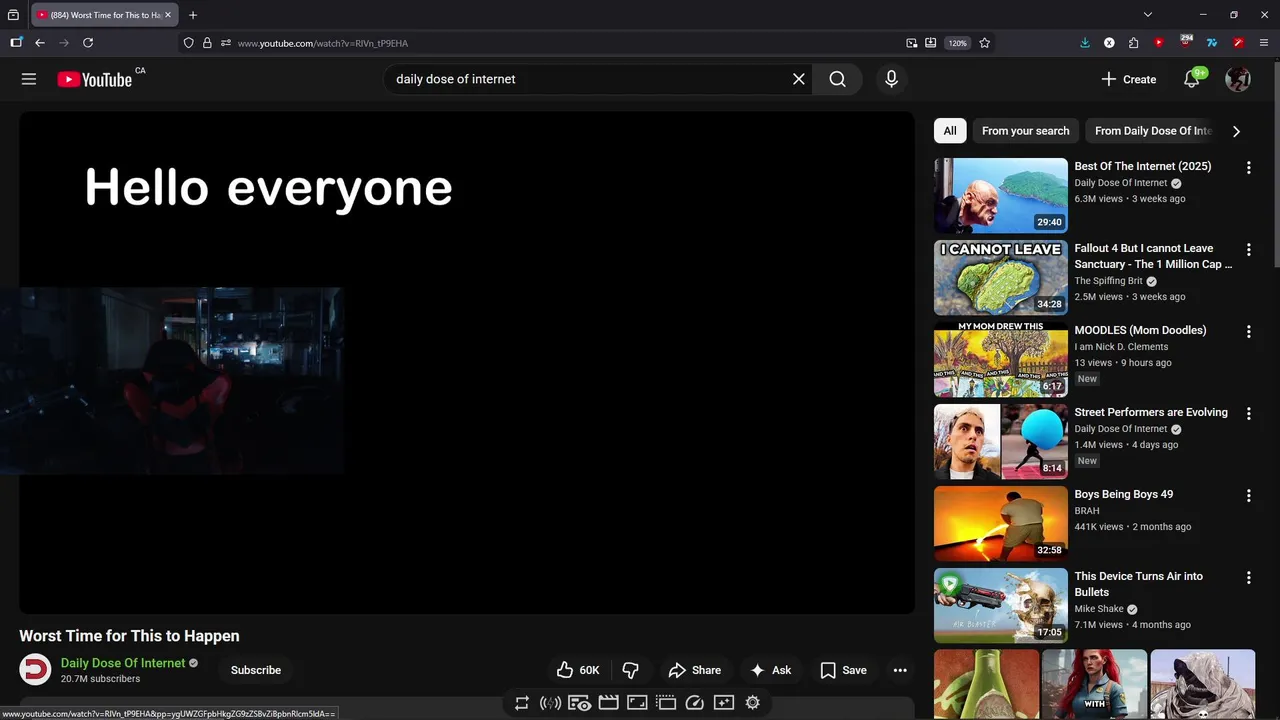Go to YouTube home via logo
Viewport: 1280px width, 720px height.
point(94,79)
